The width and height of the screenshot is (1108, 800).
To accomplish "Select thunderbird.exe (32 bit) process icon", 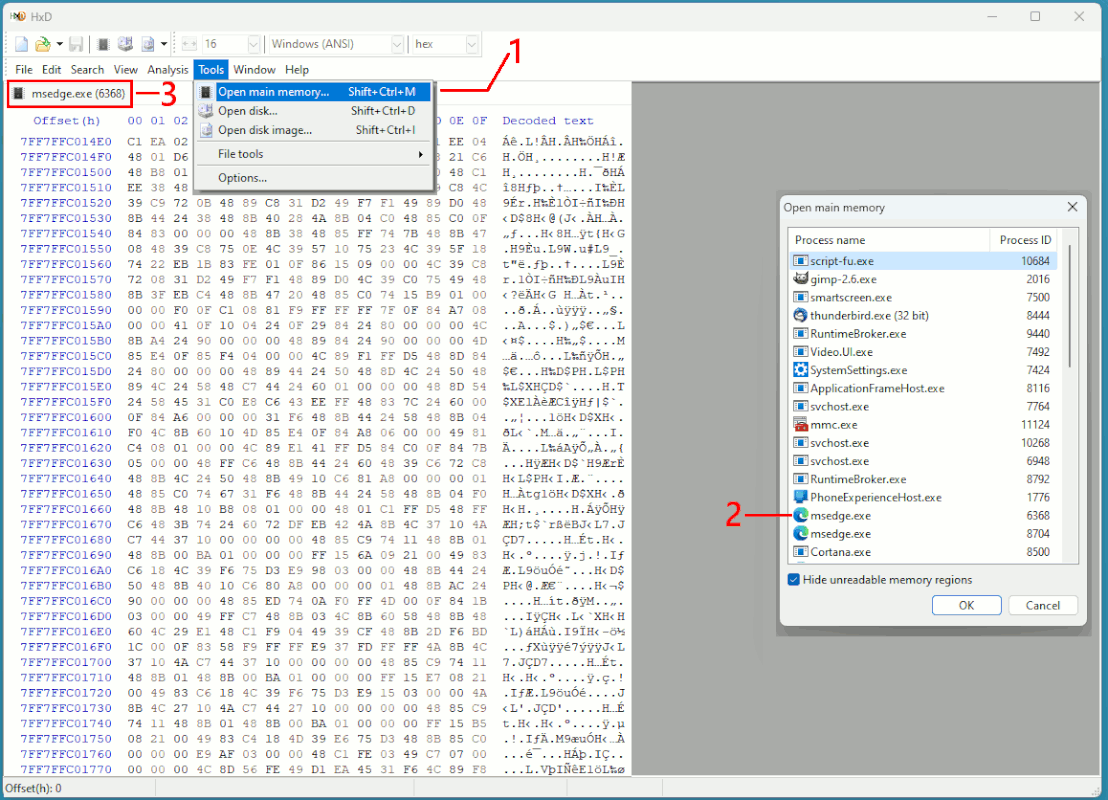I will click(x=800, y=316).
